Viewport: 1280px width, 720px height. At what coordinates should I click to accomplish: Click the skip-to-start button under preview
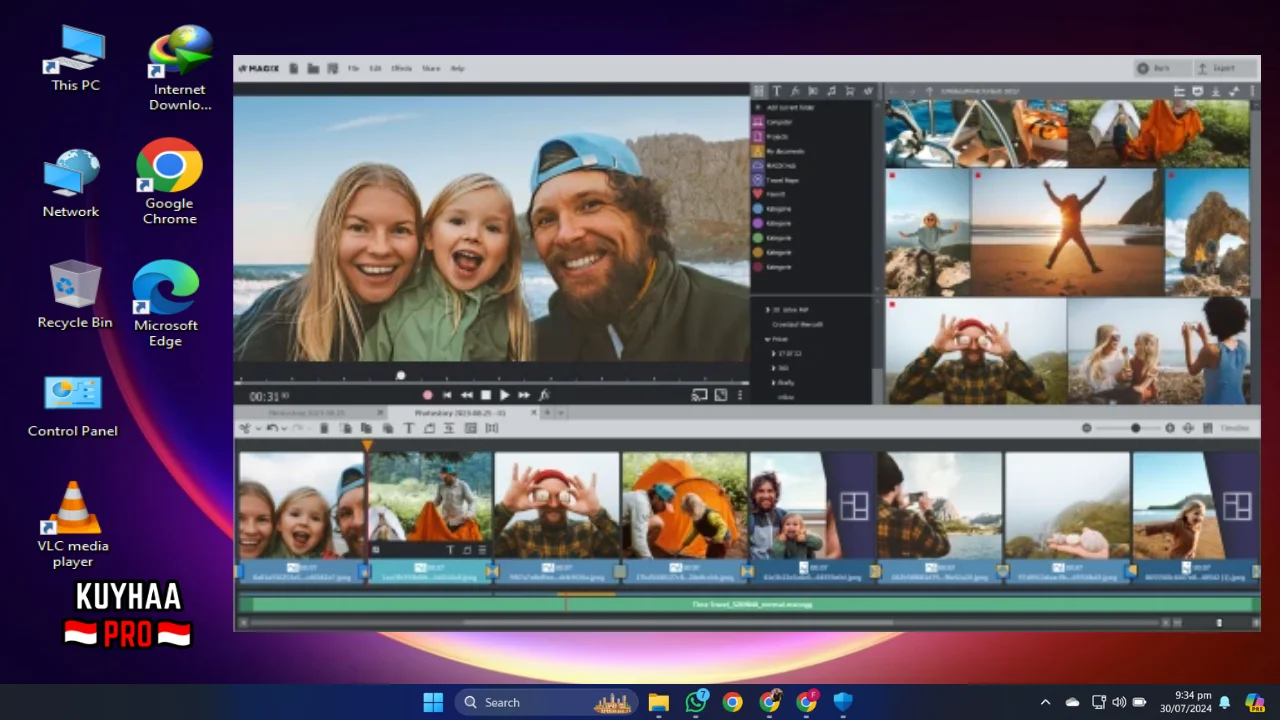[447, 395]
